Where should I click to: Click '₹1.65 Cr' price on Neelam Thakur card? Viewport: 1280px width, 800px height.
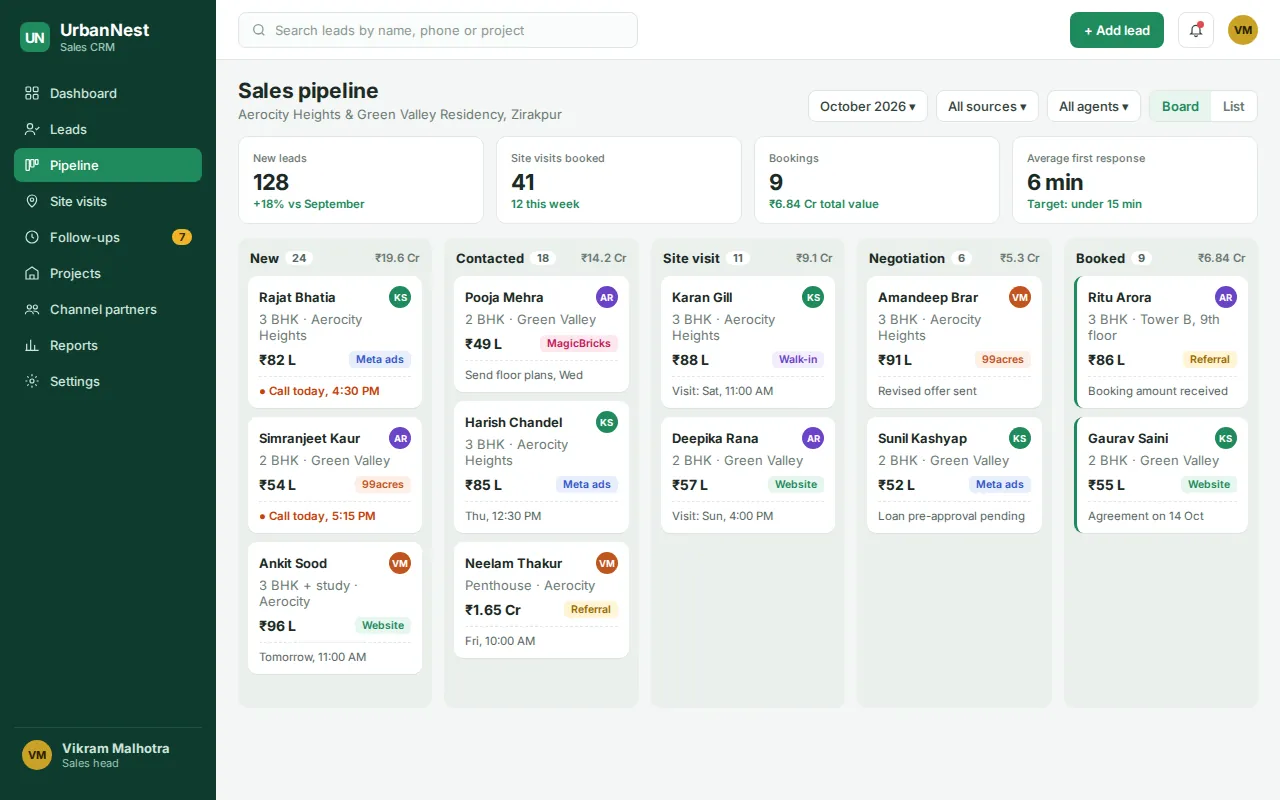click(493, 609)
